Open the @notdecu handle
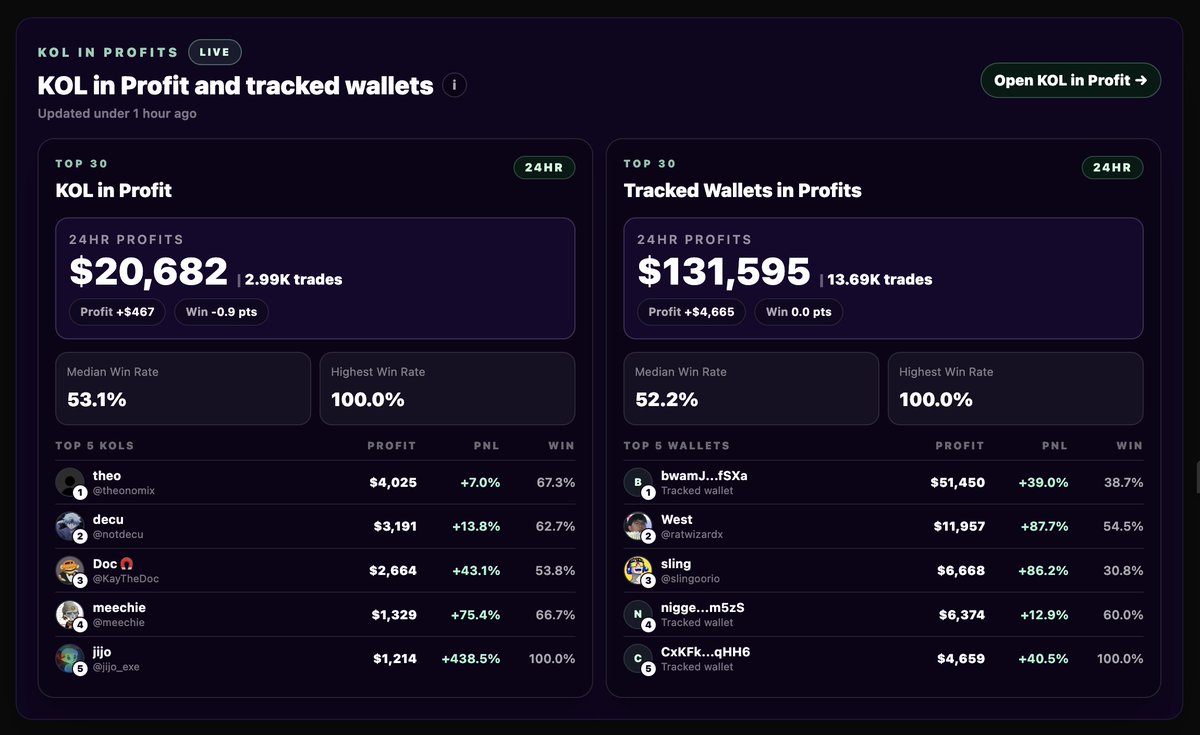 tap(118, 535)
